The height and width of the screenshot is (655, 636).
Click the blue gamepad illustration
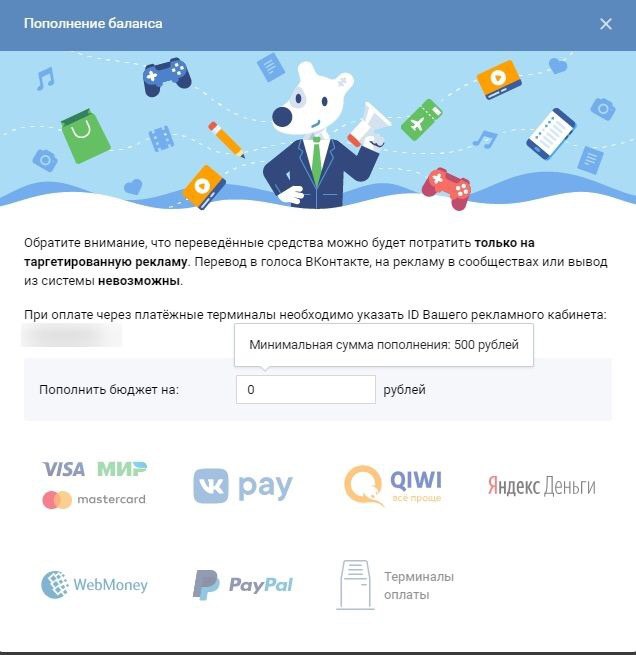tap(167, 77)
